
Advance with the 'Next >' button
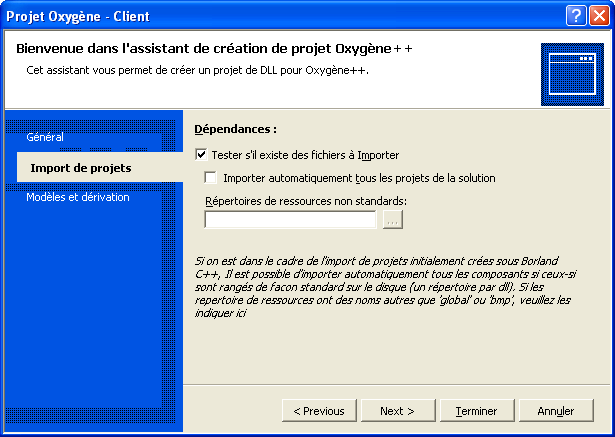[x=398, y=411]
